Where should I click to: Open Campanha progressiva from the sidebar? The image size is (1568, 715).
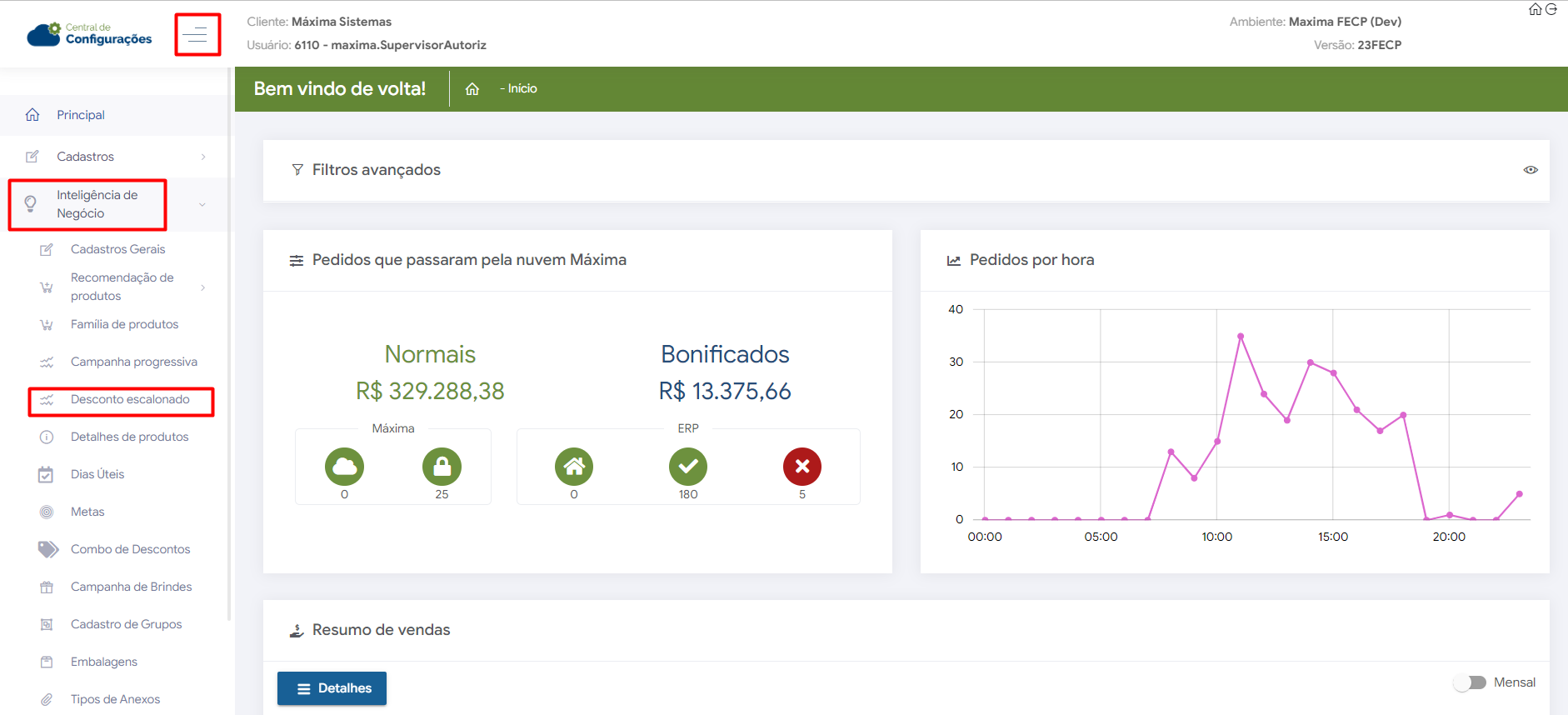coord(133,362)
